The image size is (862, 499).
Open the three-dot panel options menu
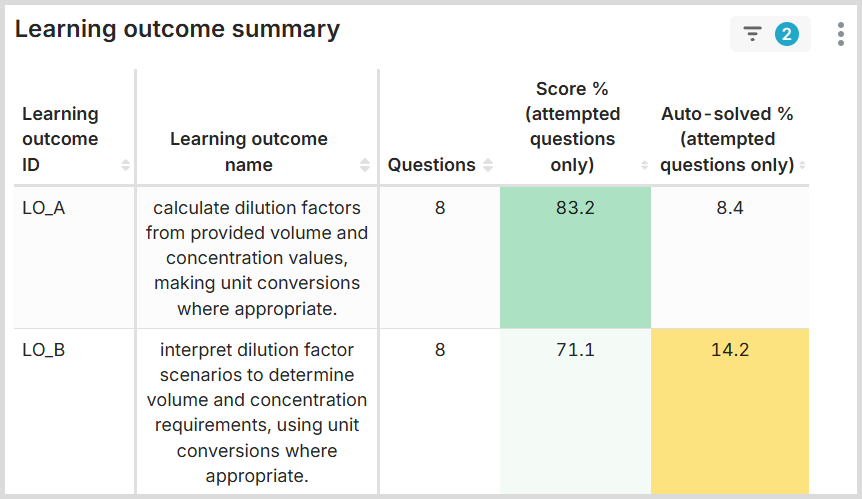pyautogui.click(x=841, y=34)
